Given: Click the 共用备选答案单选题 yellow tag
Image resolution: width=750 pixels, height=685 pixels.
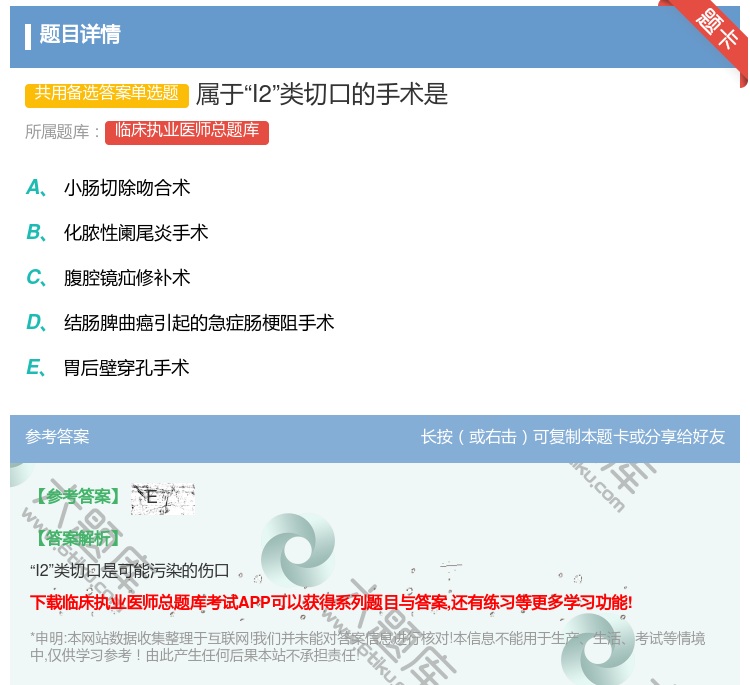Looking at the screenshot, I should [x=107, y=95].
